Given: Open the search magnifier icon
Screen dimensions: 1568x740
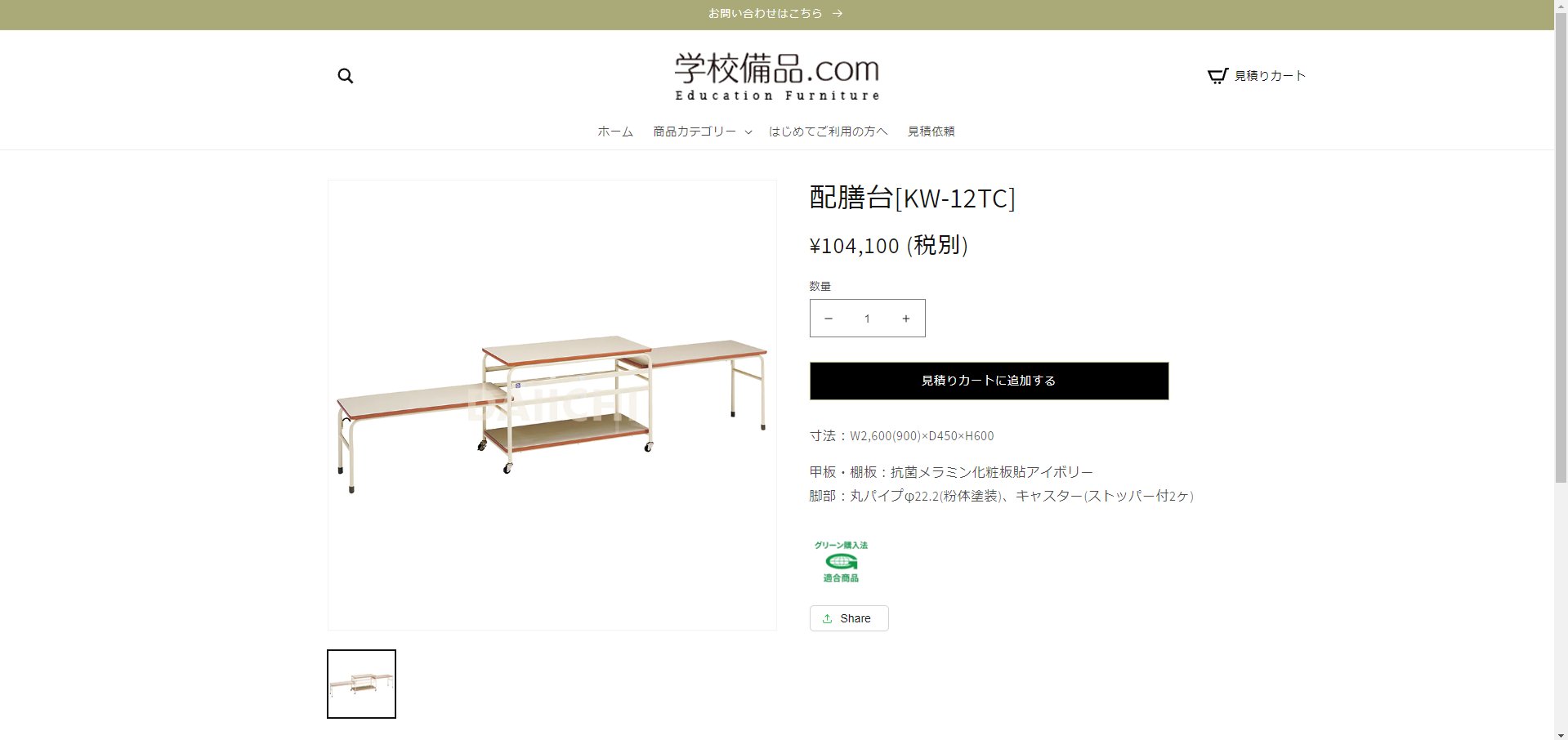Looking at the screenshot, I should pos(346,76).
